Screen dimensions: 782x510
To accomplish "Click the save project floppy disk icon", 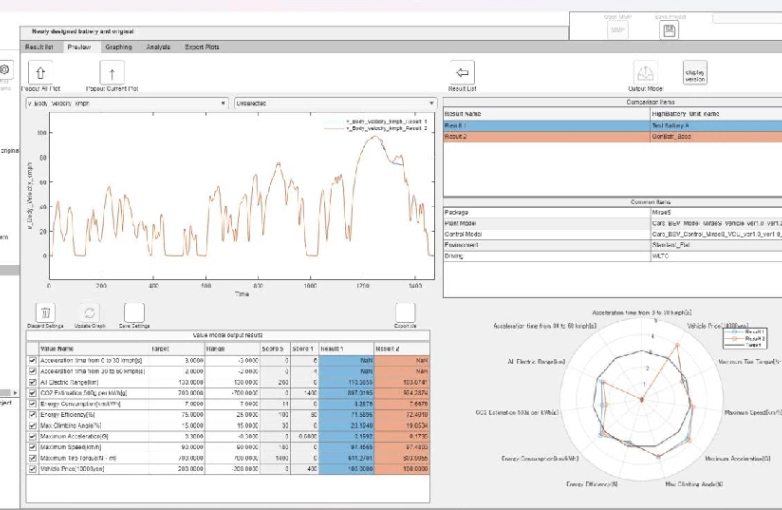I will coord(669,30).
